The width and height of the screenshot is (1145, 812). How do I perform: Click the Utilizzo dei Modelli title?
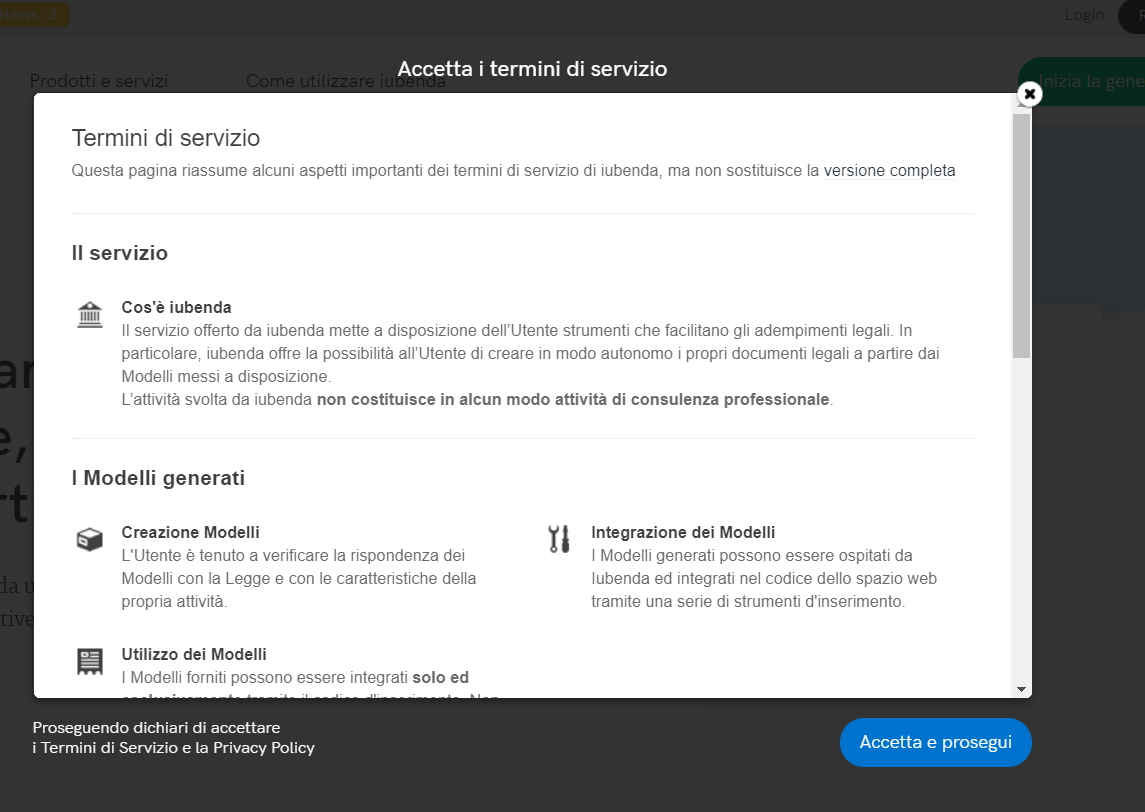(x=194, y=654)
